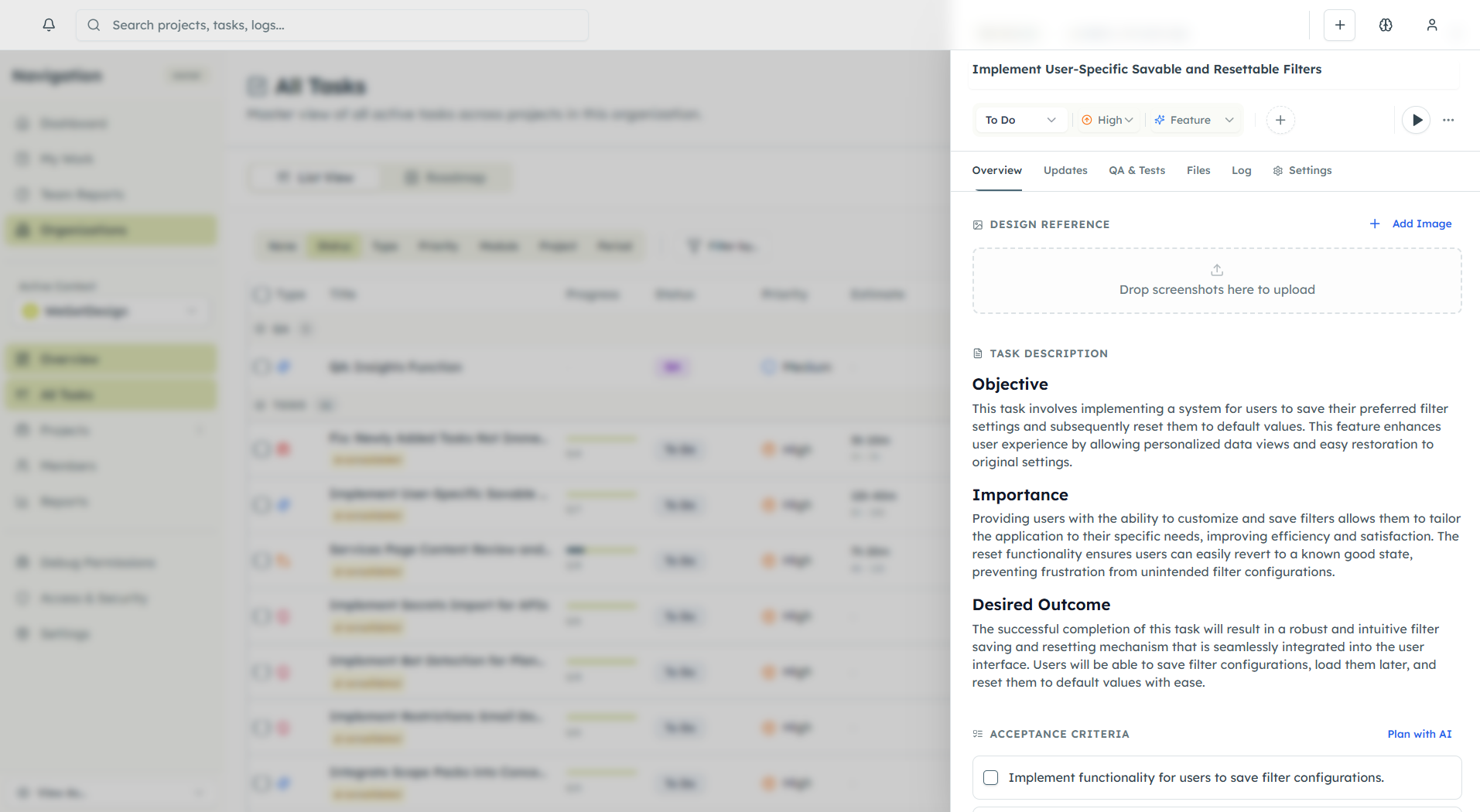Expand the High priority dropdown

pyautogui.click(x=1107, y=120)
